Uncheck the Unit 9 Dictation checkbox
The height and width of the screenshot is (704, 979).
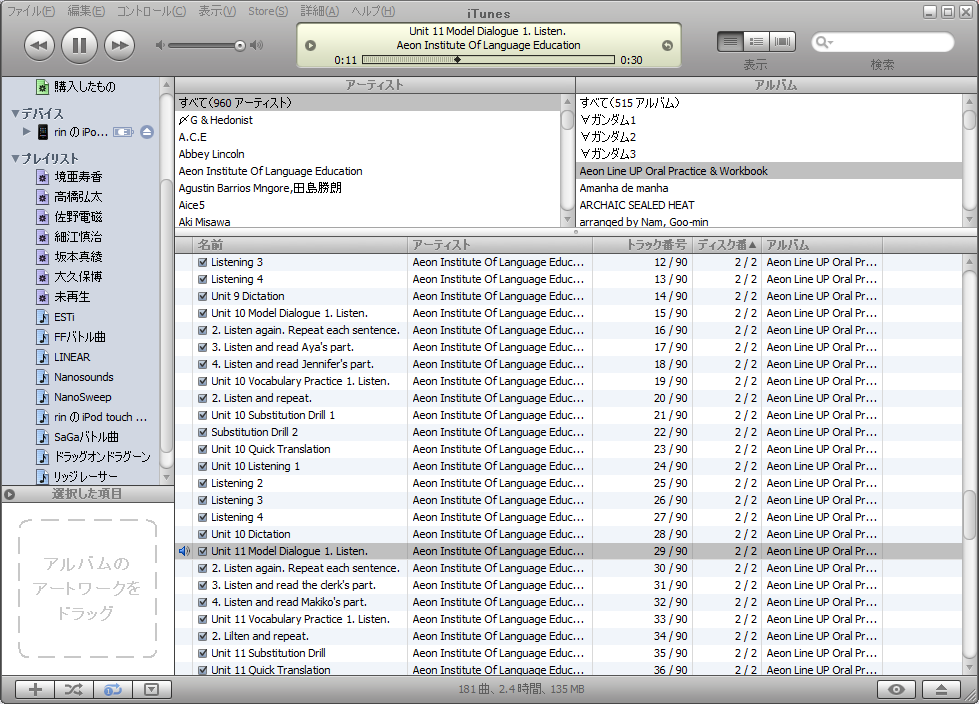[x=203, y=296]
